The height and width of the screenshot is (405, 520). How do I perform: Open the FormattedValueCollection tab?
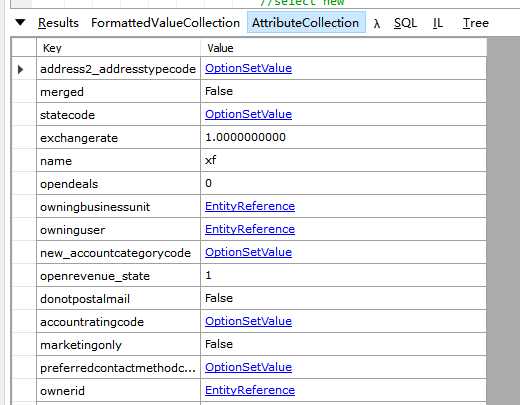(165, 23)
